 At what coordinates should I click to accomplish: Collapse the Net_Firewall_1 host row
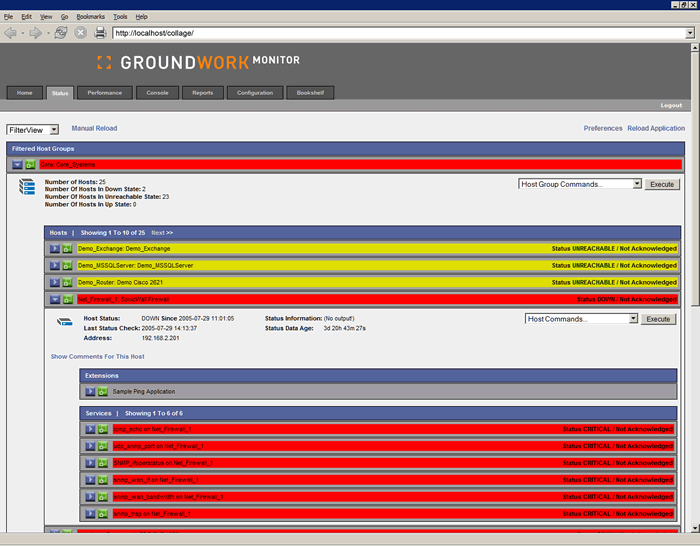click(x=54, y=300)
